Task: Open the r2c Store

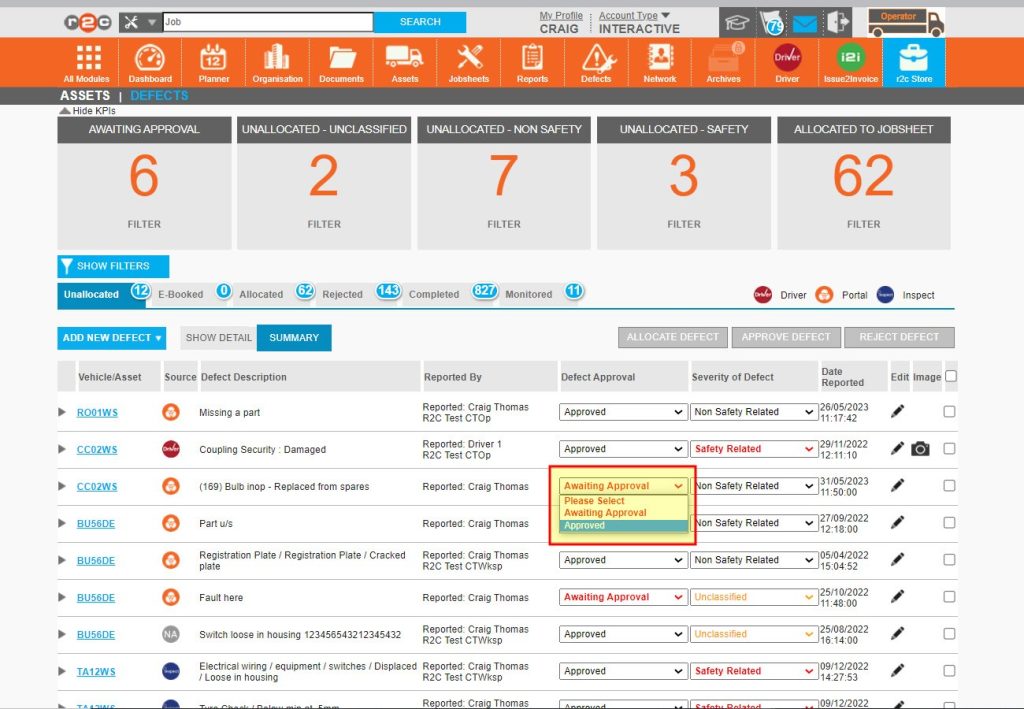Action: [x=914, y=61]
